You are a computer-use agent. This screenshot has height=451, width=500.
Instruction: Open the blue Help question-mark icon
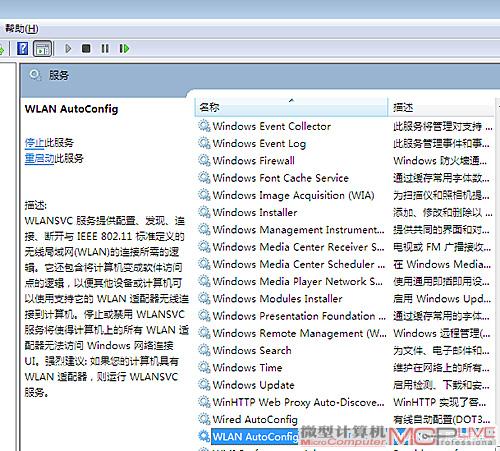point(23,49)
